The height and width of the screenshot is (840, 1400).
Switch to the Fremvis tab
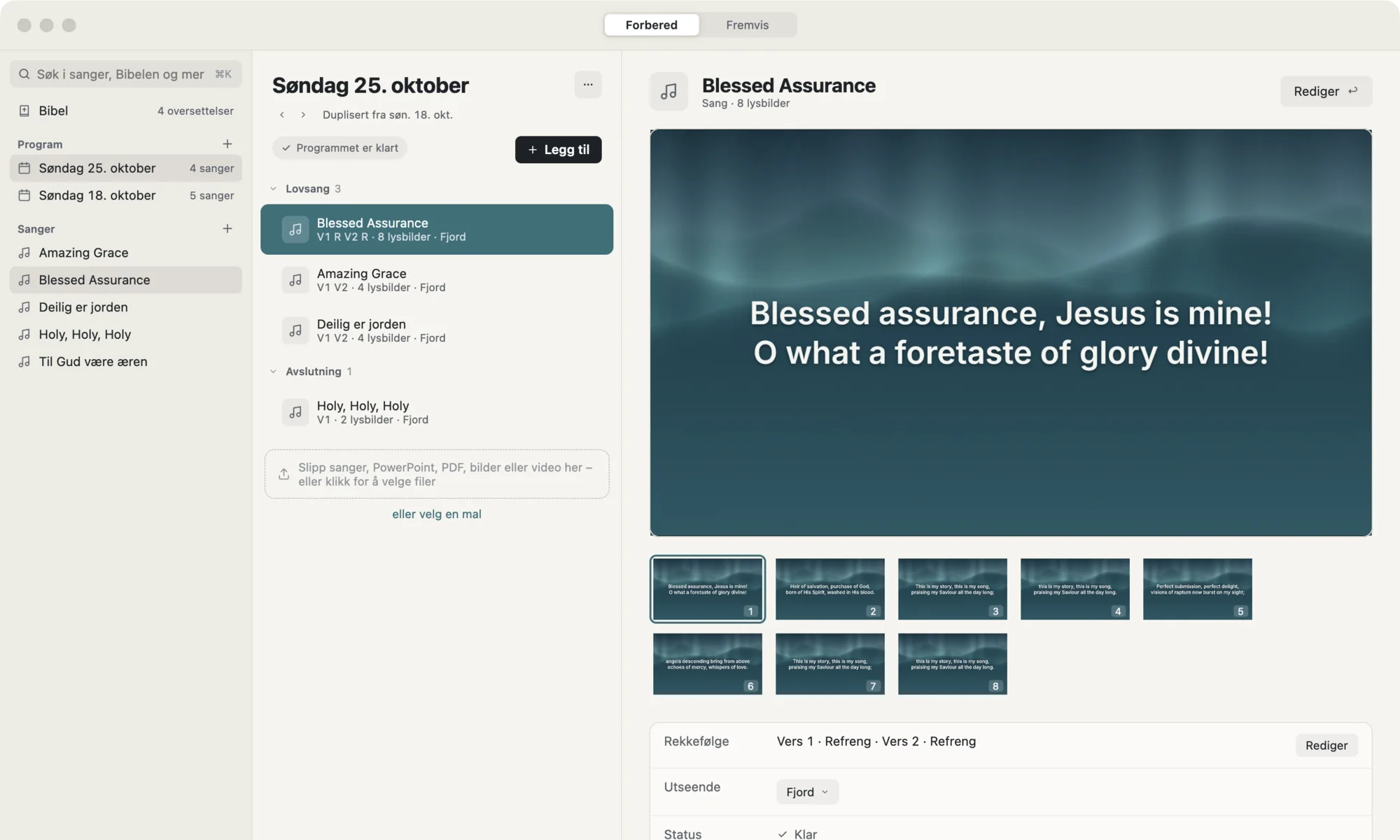point(748,25)
